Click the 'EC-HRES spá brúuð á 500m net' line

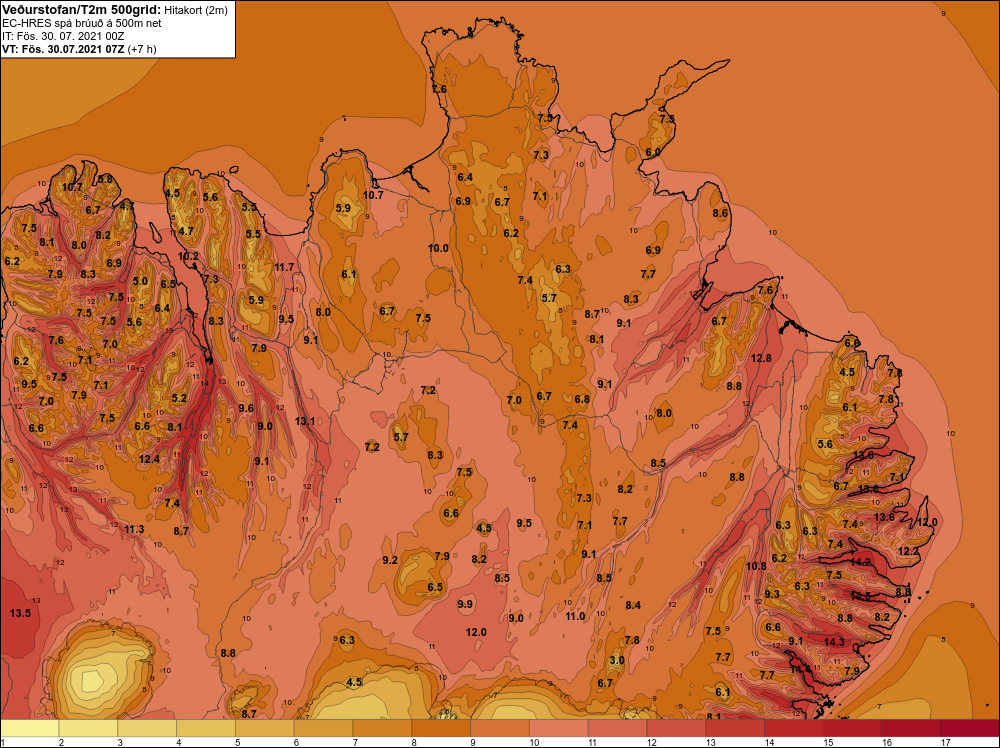(82, 23)
